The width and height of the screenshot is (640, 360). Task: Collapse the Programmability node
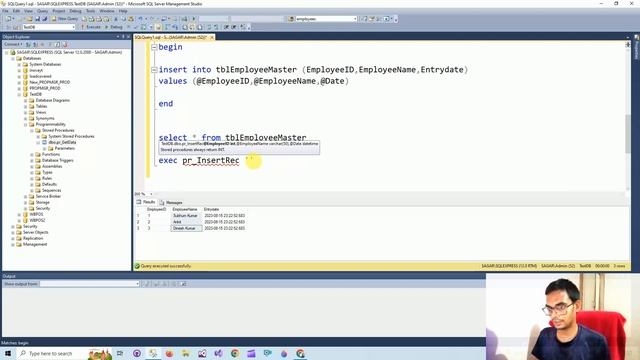click(x=25, y=124)
